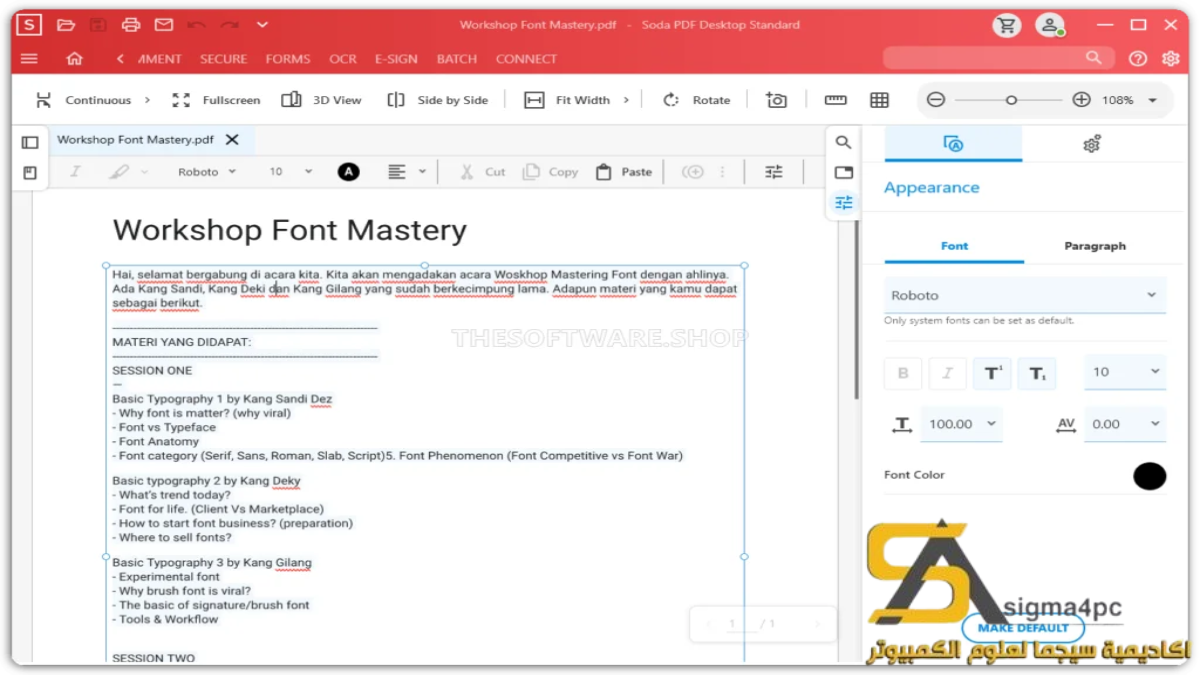This screenshot has height=675, width=1200.
Task: Switch to the Paragraph tab
Action: pos(1095,246)
